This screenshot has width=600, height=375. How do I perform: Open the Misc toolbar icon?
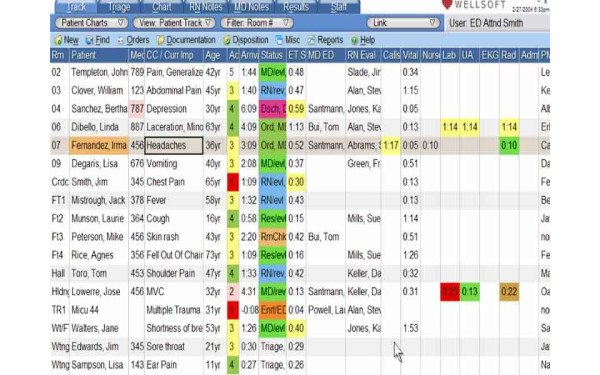pos(279,40)
